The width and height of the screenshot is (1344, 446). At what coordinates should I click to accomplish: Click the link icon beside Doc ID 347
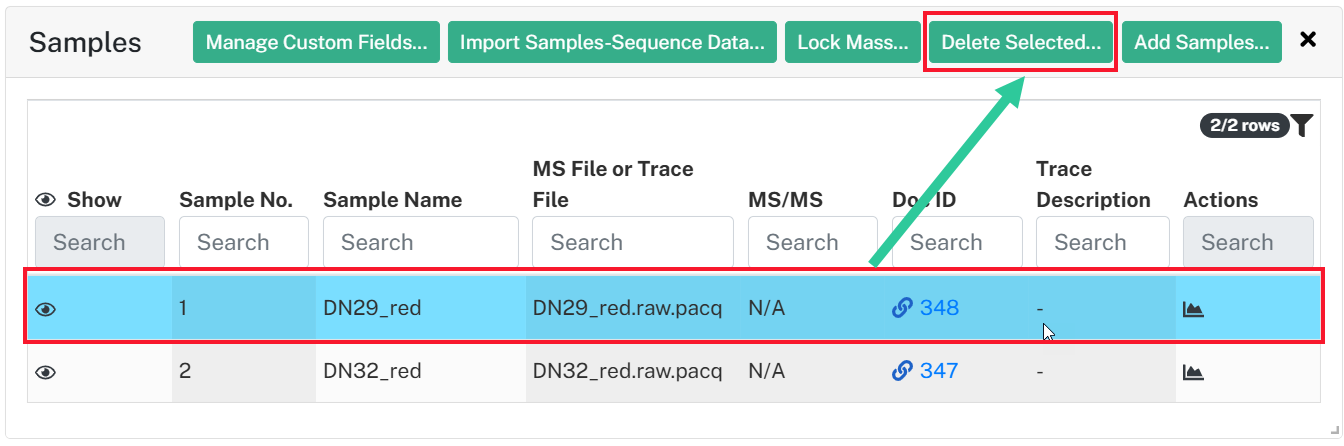pos(902,371)
